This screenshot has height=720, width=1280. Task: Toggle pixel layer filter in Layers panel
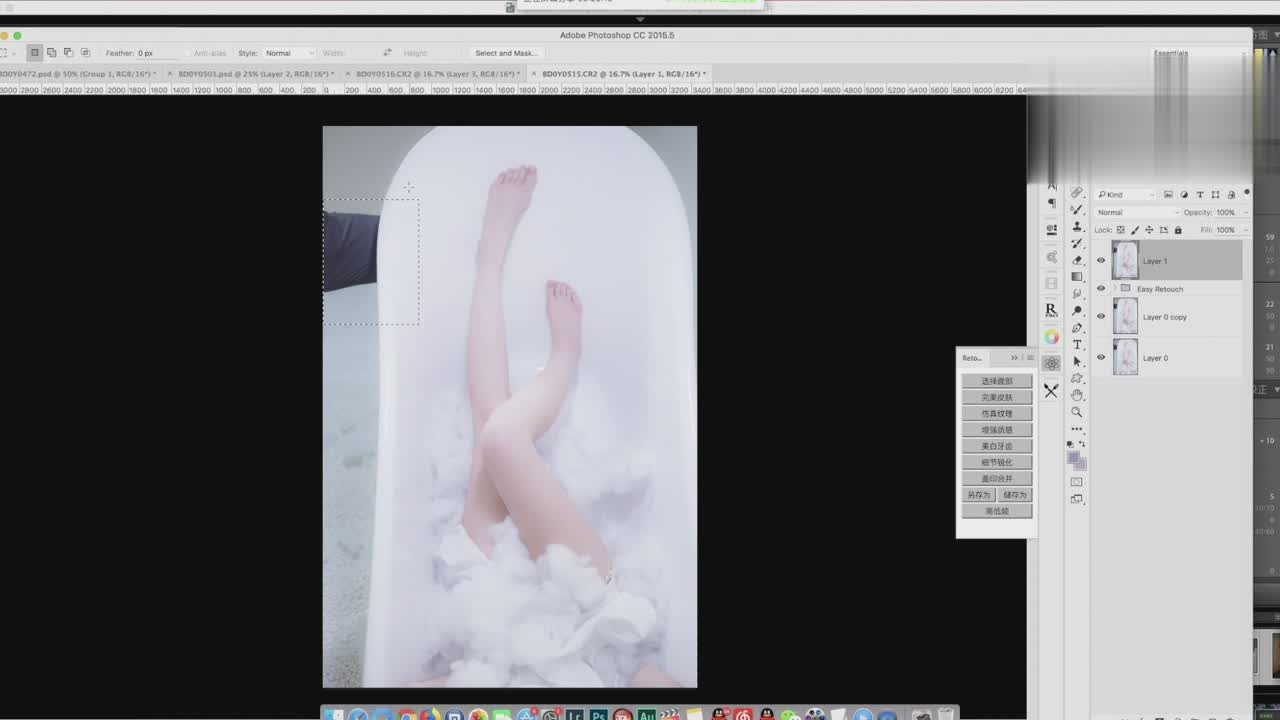tap(1168, 195)
